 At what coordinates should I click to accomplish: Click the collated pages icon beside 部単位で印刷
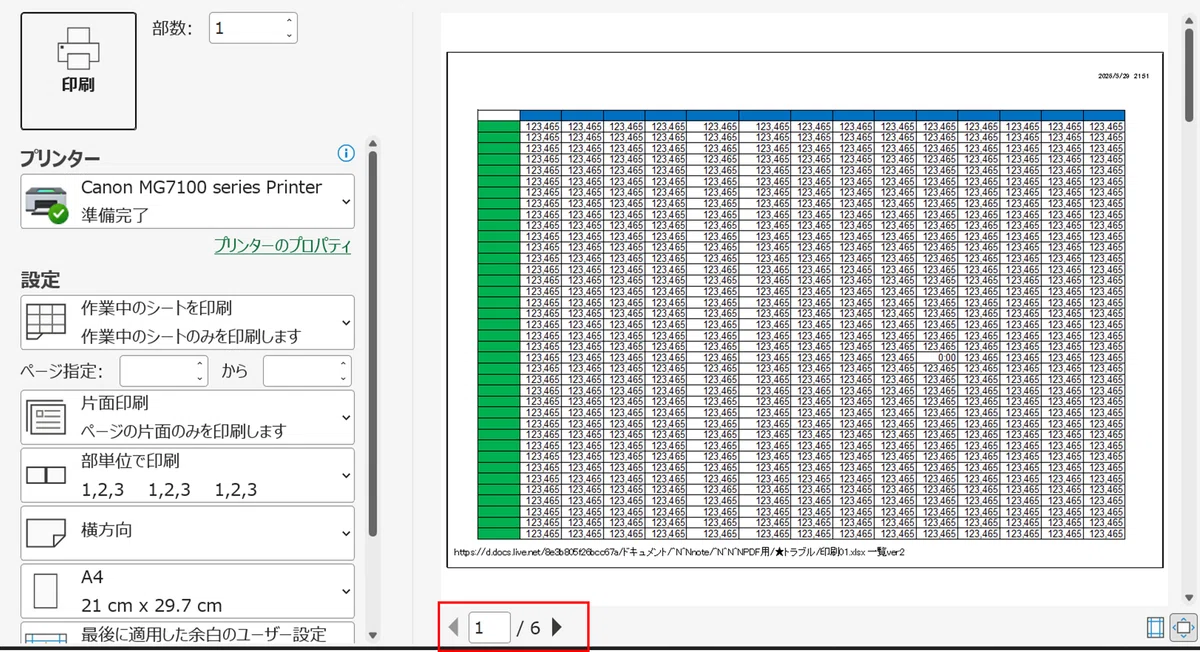point(46,476)
